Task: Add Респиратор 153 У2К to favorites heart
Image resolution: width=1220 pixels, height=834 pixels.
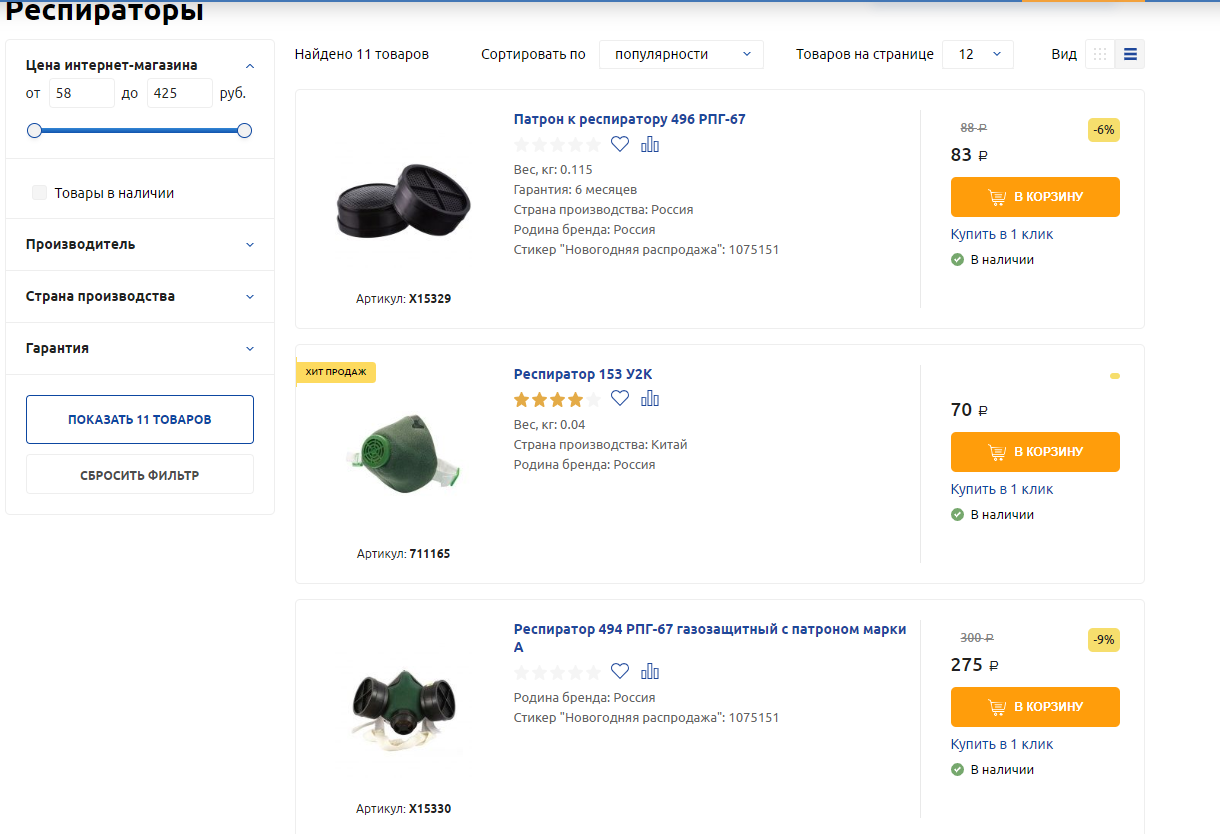Action: point(620,398)
